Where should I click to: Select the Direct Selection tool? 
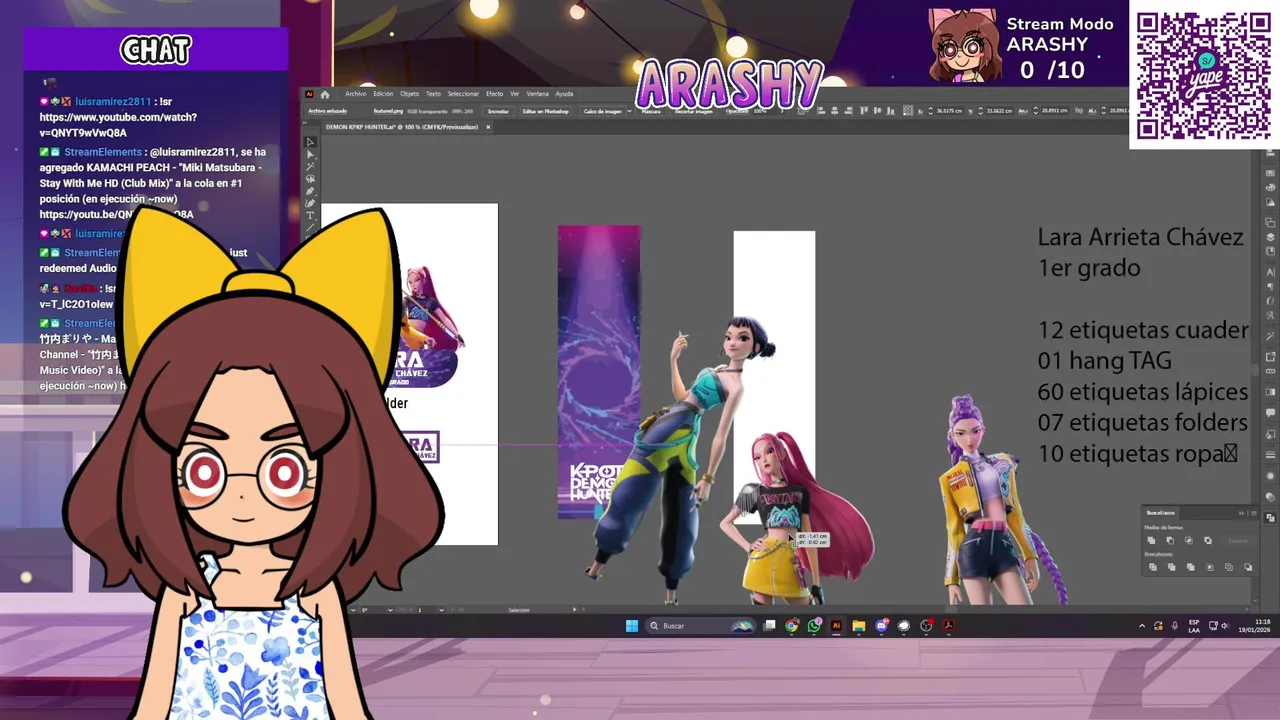(x=310, y=154)
